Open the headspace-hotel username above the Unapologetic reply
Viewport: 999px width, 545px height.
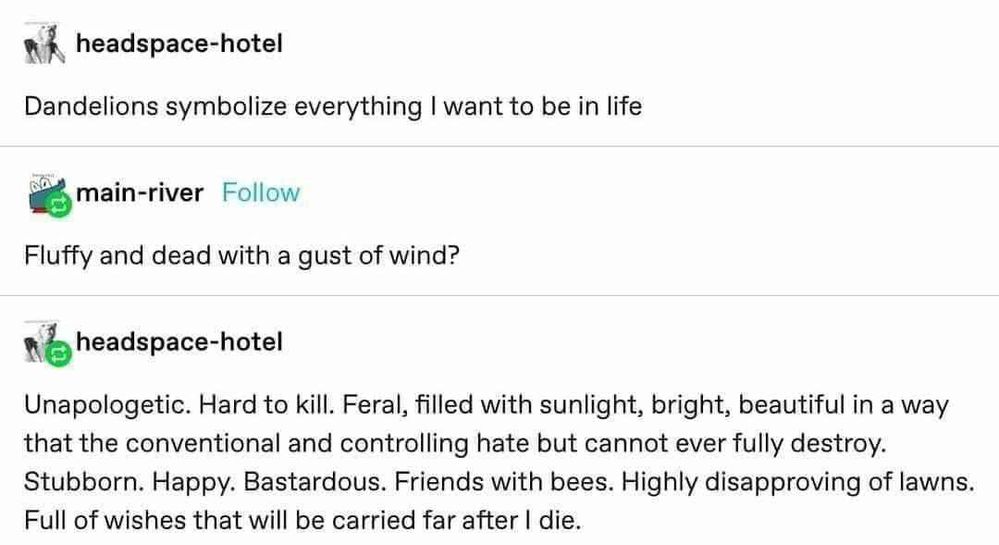click(x=179, y=342)
